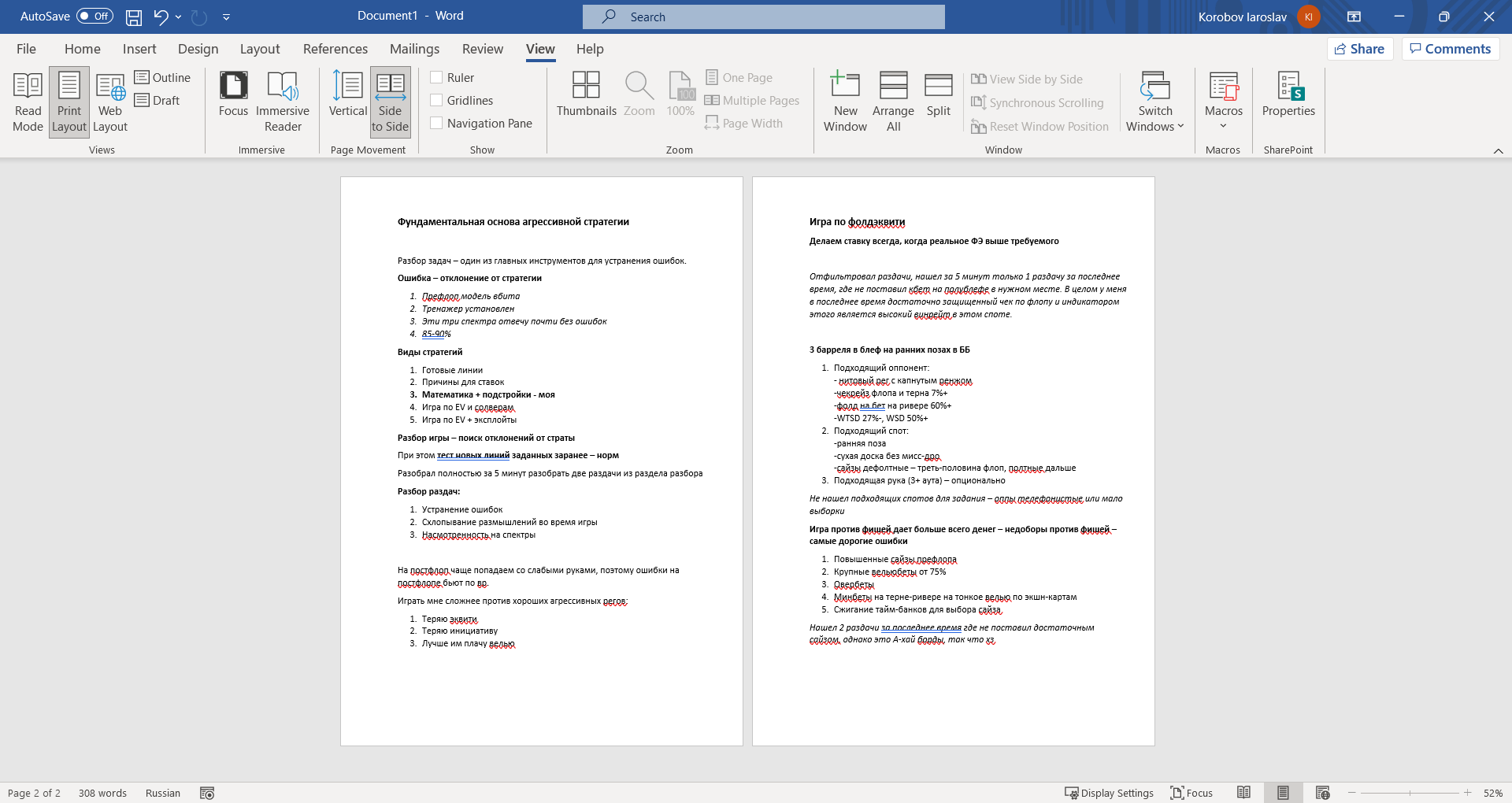Click the zoom in plus button
The height and width of the screenshot is (803, 1512).
(1468, 793)
